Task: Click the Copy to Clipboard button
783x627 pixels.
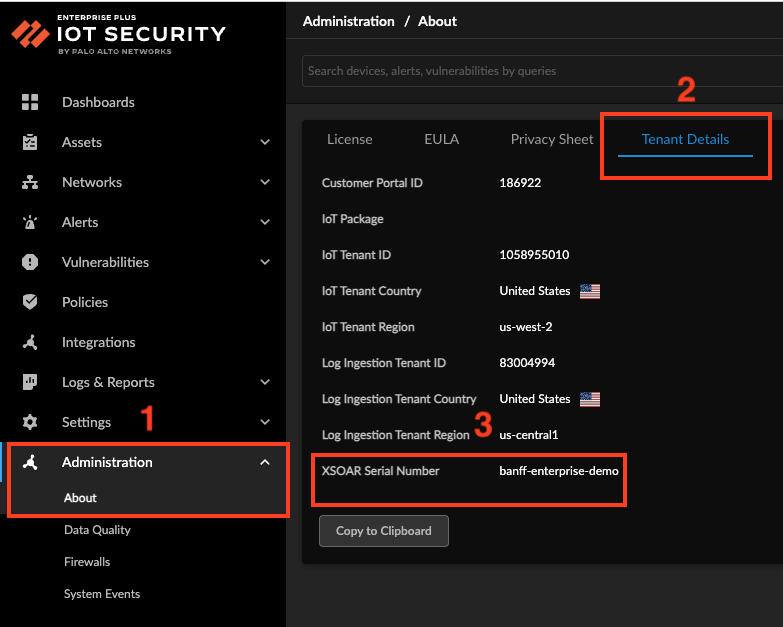Action: 384,531
